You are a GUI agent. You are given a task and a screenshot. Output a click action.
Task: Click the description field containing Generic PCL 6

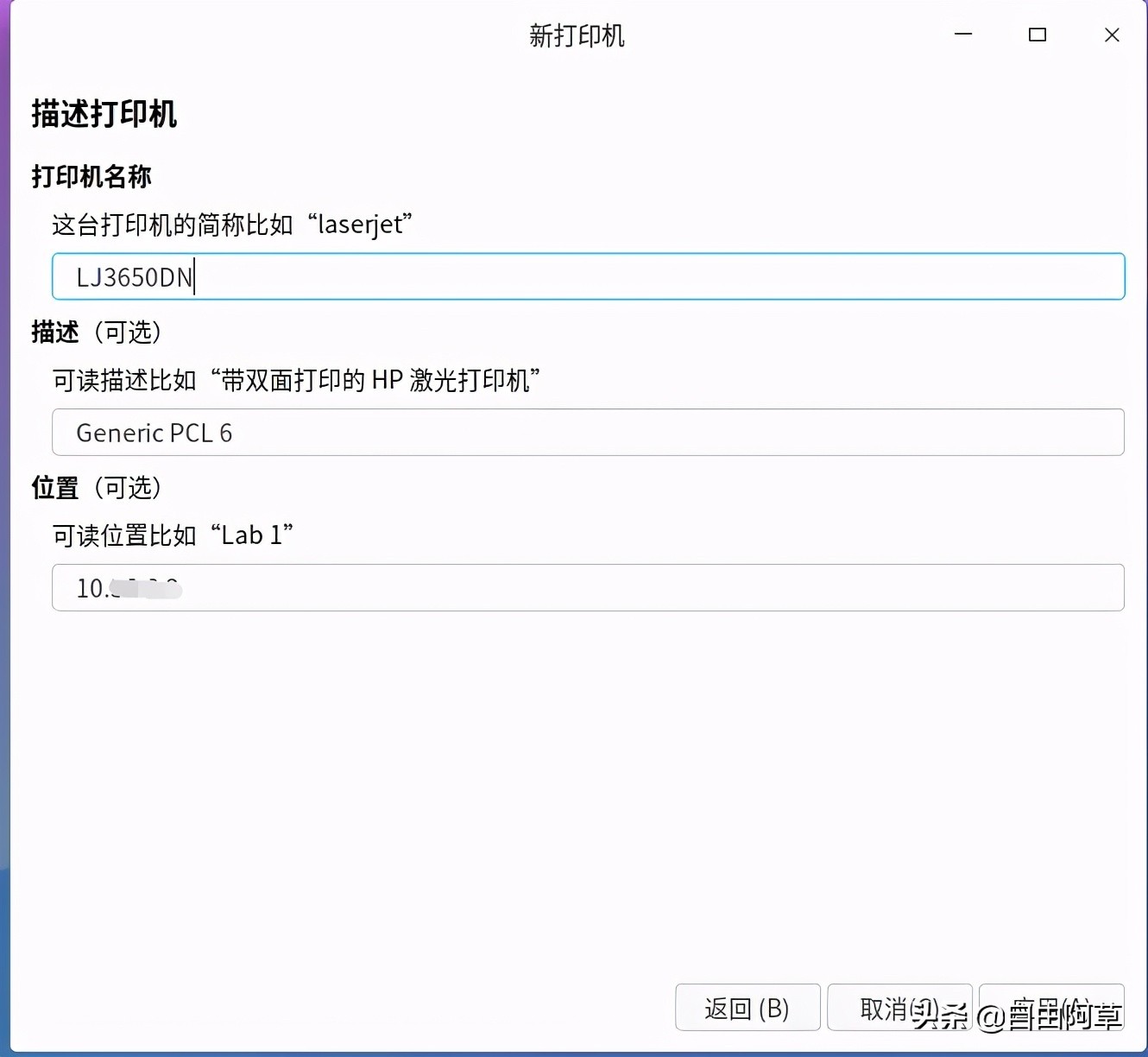[x=587, y=432]
